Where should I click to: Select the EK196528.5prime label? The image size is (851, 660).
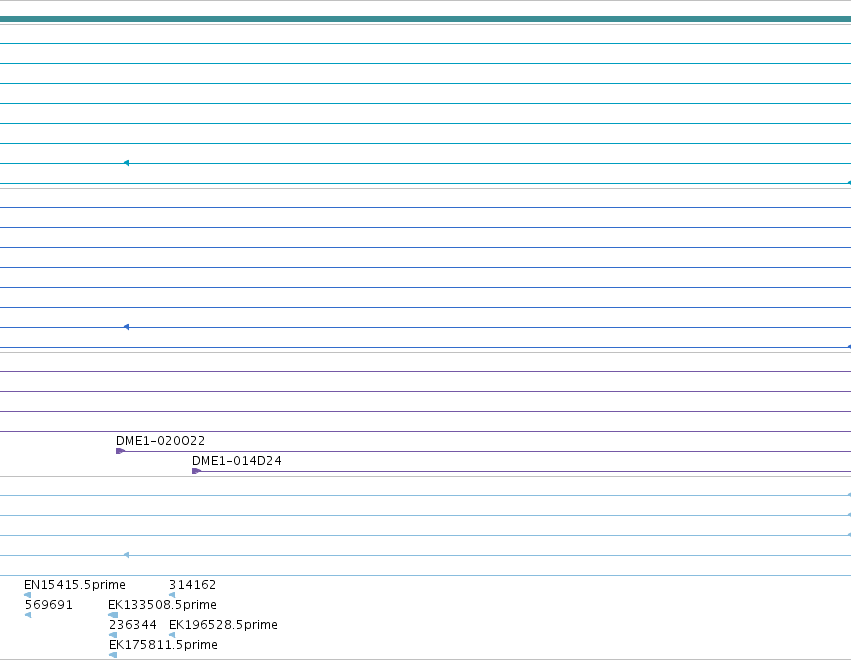click(223, 625)
